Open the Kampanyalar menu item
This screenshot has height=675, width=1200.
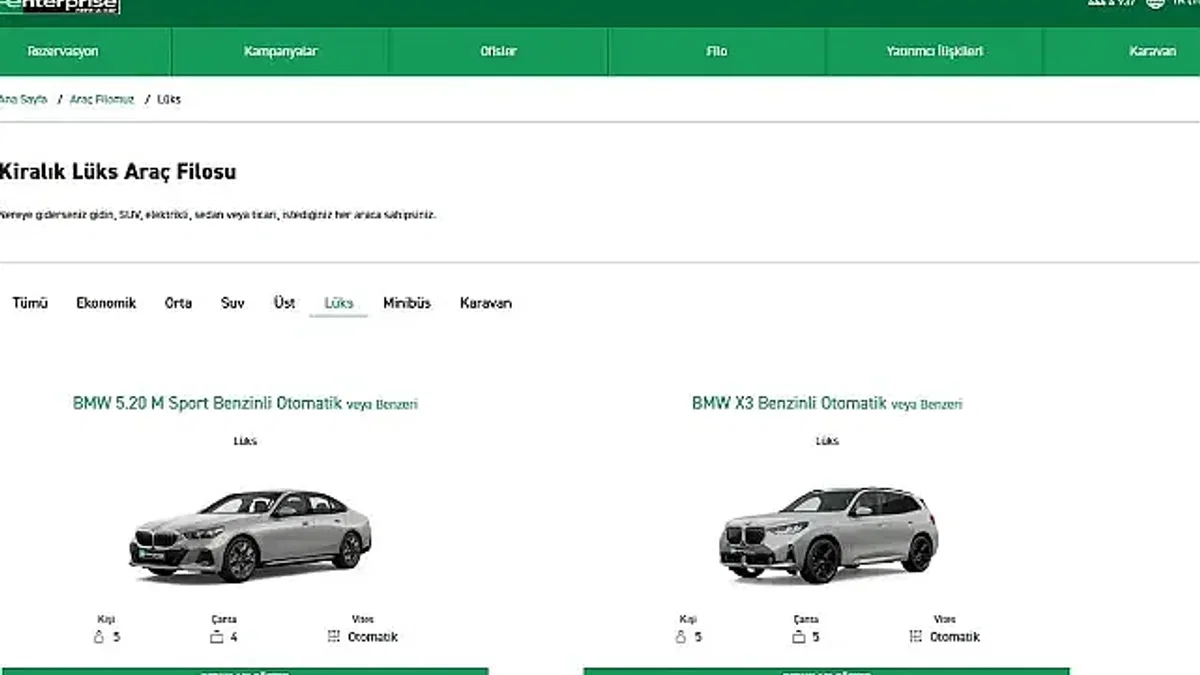click(280, 51)
